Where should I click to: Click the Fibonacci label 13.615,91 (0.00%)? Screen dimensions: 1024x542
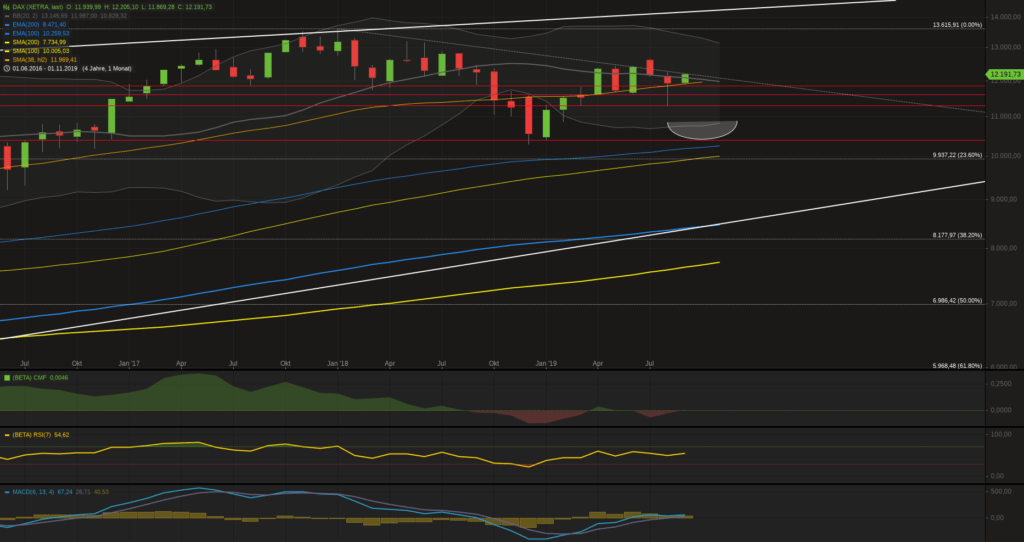click(957, 25)
